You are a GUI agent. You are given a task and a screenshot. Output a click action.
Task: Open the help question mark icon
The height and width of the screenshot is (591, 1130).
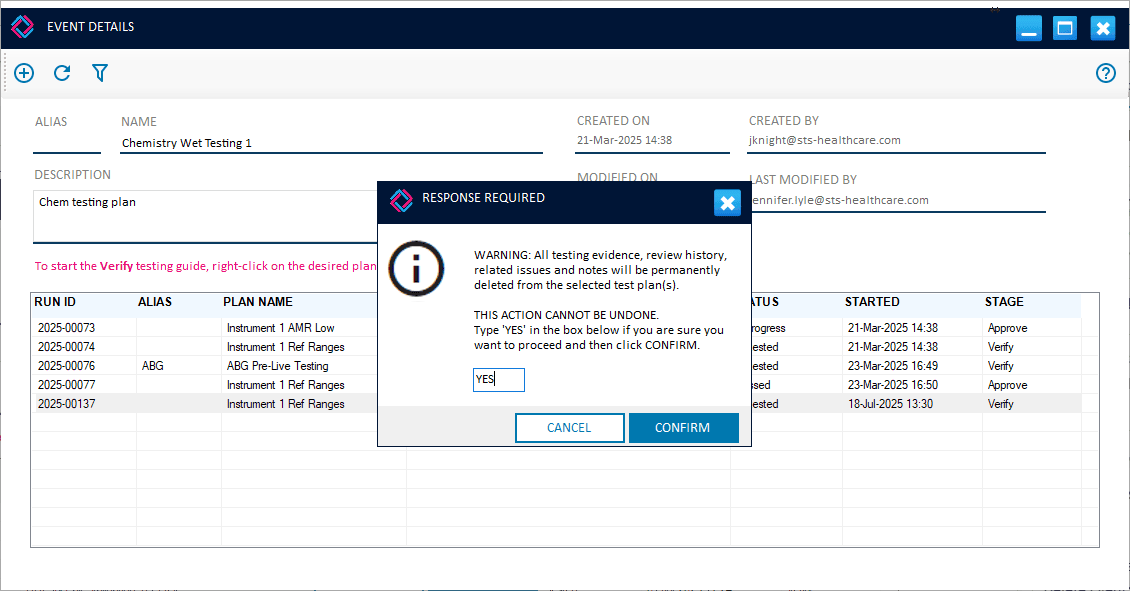pyautogui.click(x=1105, y=73)
